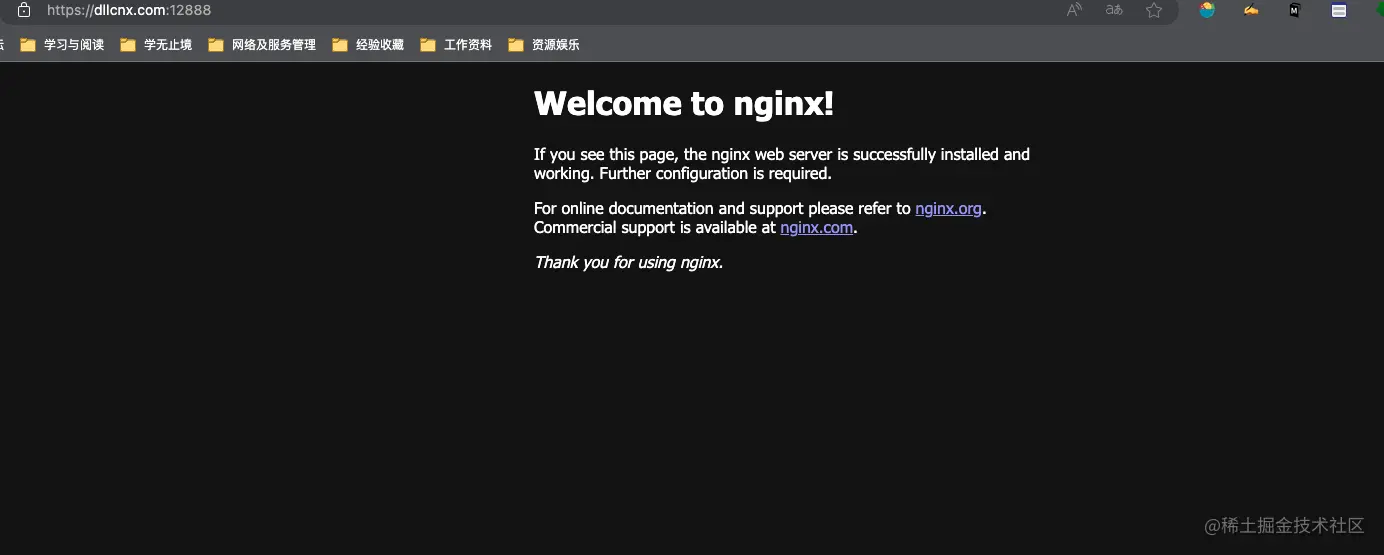This screenshot has width=1384, height=555.
Task: Open the 经验收藏 bookmark folder
Action: (x=368, y=45)
